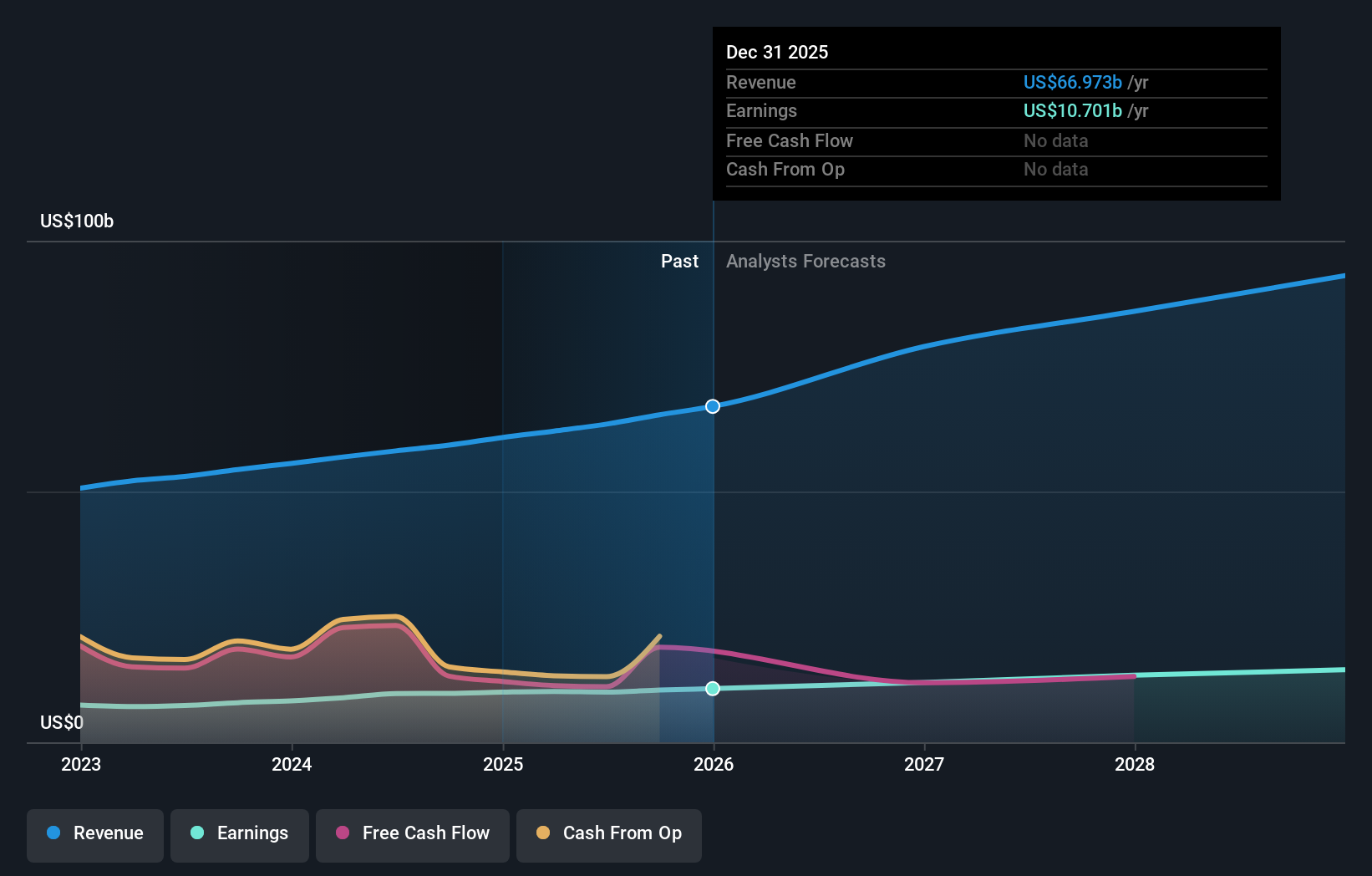
Task: Click the blue revenue data point marker
Action: point(713,406)
